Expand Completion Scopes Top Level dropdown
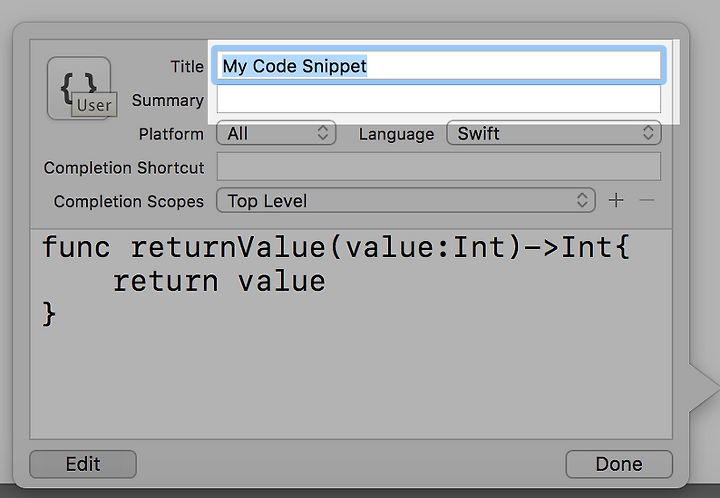Viewport: 720px width, 498px height. tap(406, 201)
